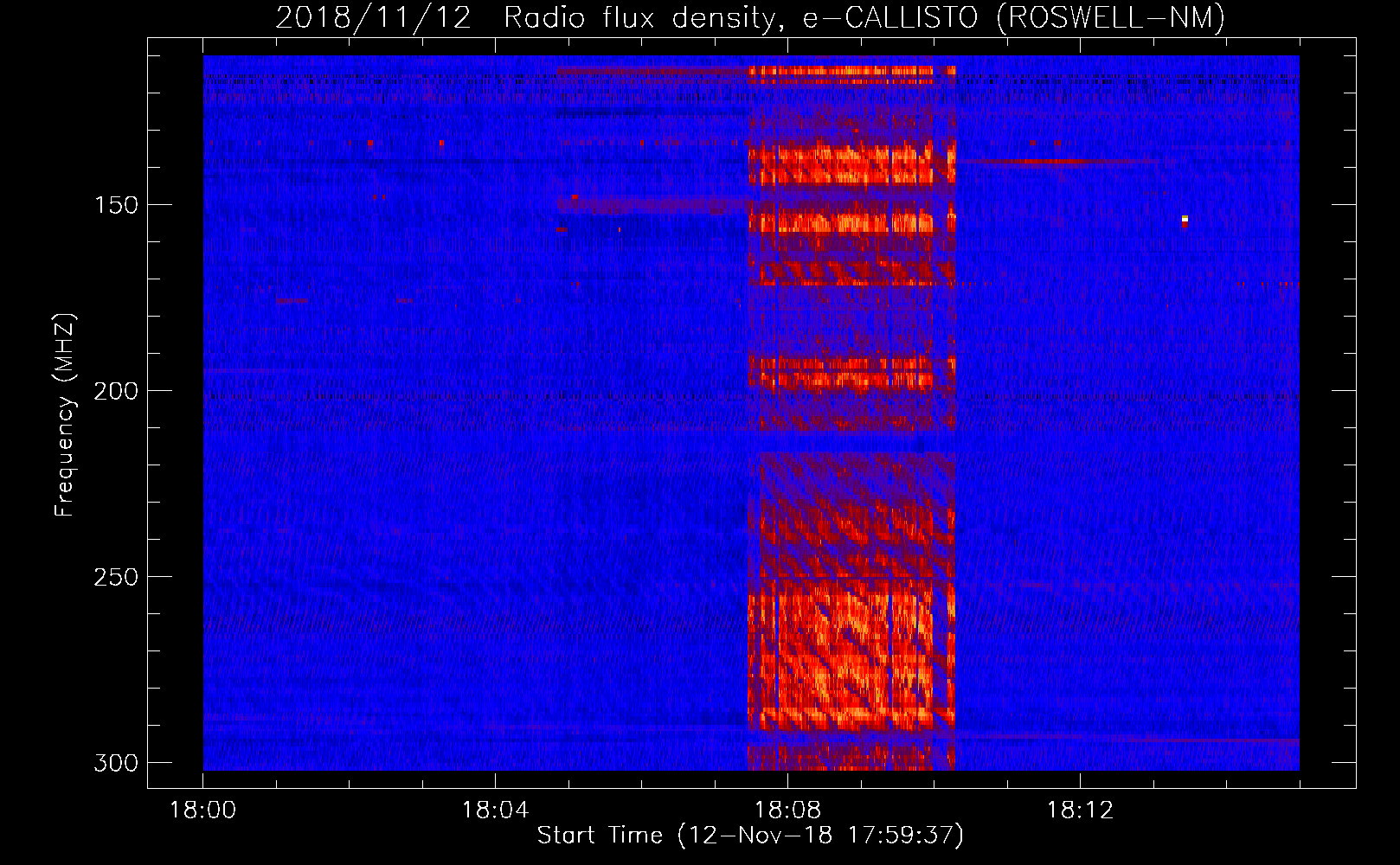Click the 'Frequency (MHZ)' axis label
The image size is (1400, 865).
click(65, 414)
